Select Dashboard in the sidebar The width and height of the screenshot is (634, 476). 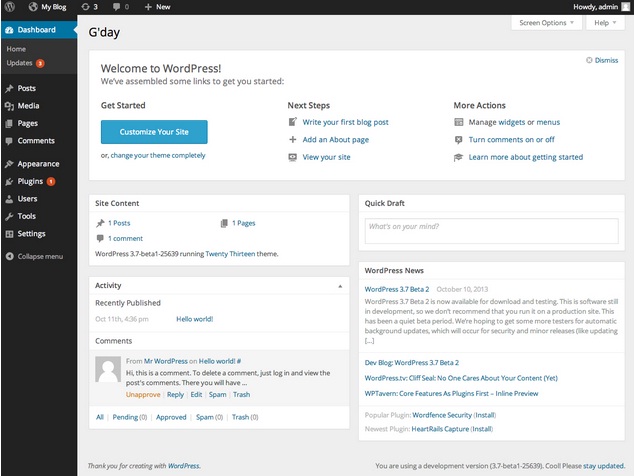pyautogui.click(x=39, y=30)
